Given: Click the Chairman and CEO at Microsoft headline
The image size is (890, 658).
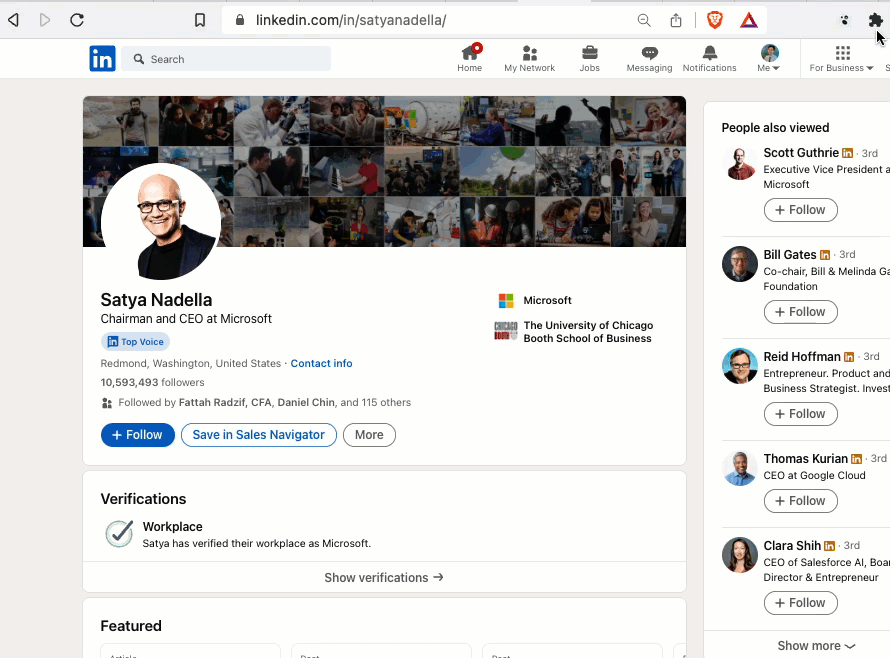Looking at the screenshot, I should pos(186,319).
